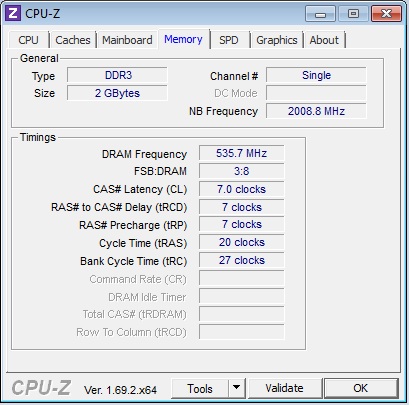Click the Tools button
Screen dimensions: 409x405
(200, 388)
